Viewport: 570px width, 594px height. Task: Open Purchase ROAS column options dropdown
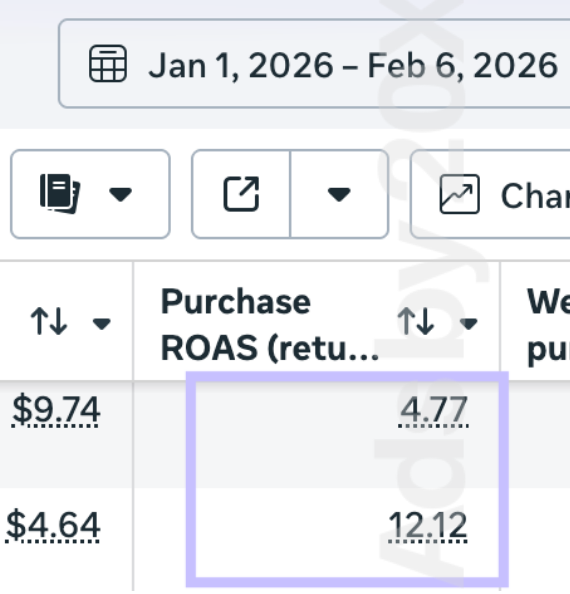pos(468,324)
